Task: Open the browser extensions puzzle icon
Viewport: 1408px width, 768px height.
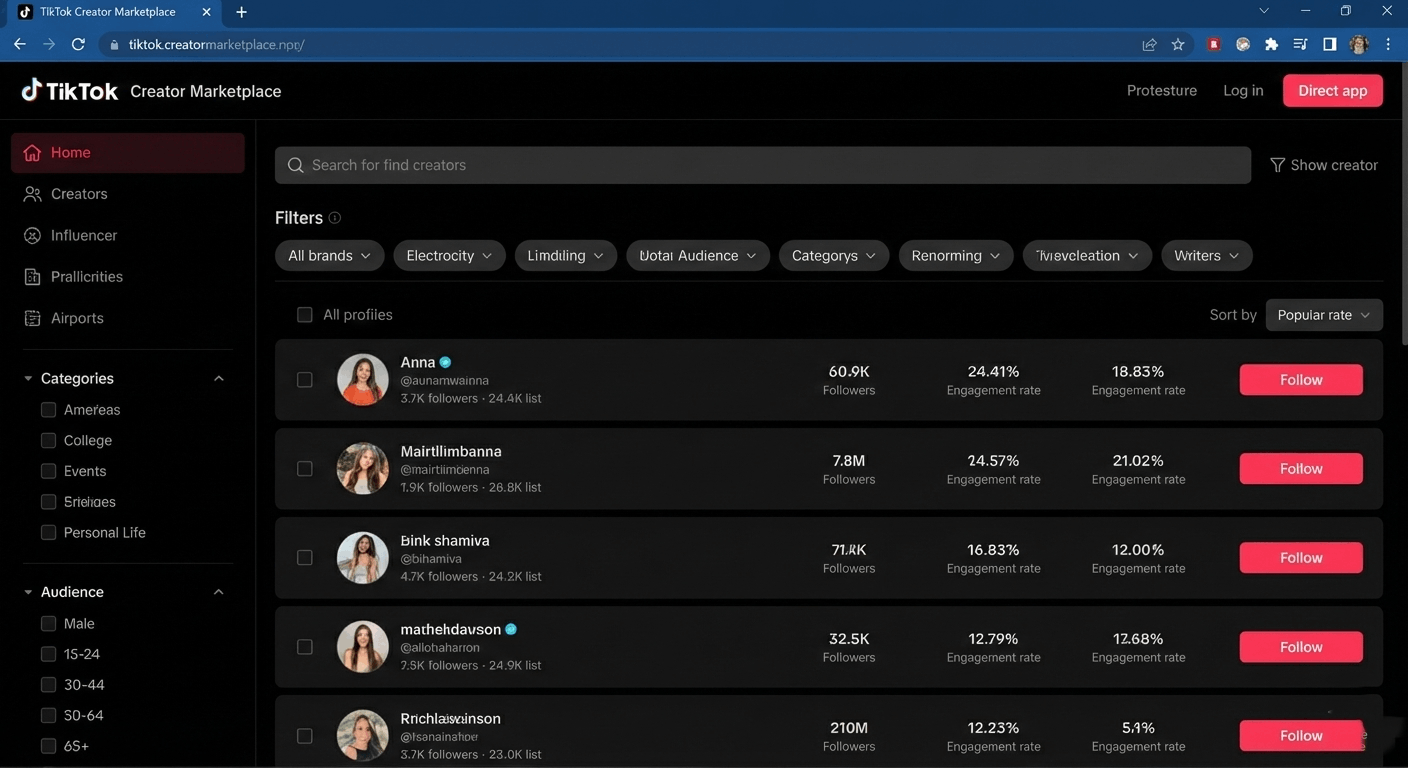Action: click(x=1271, y=44)
